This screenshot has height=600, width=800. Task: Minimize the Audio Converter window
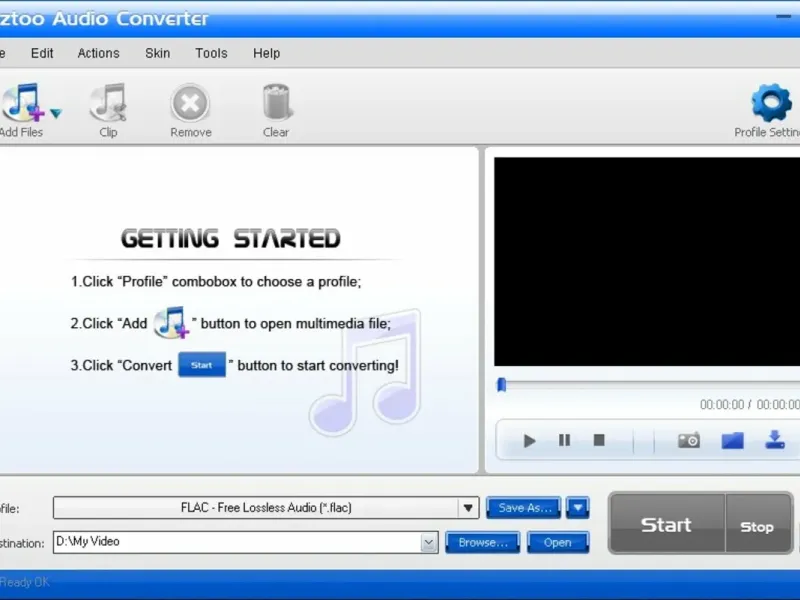784,17
